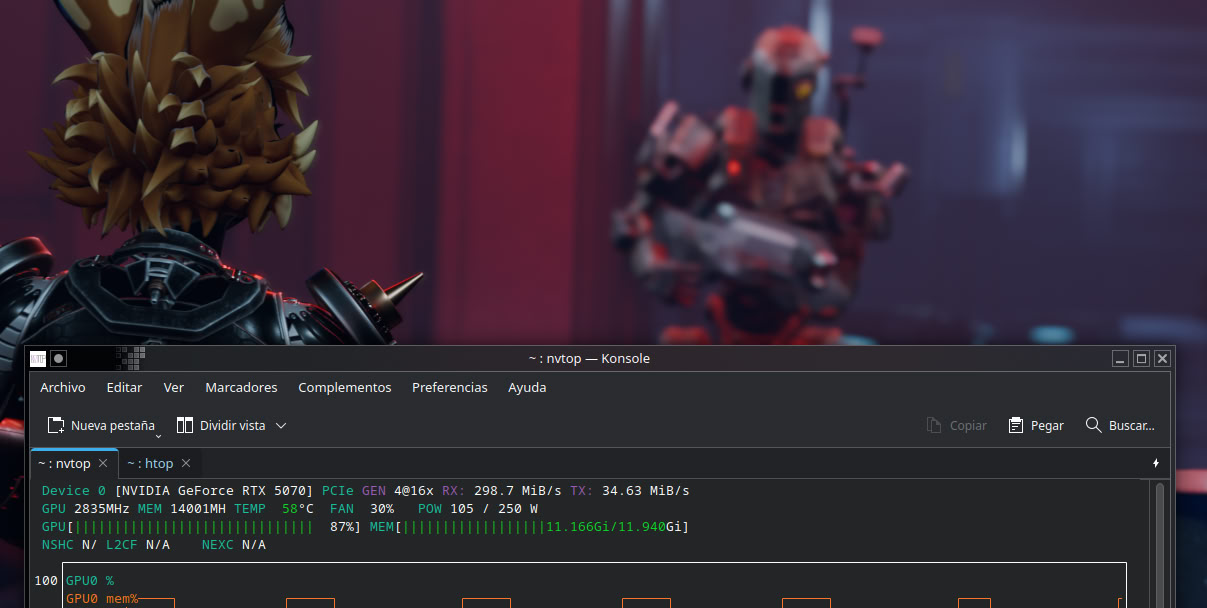
Task: Click the Nueva pestaña new-tab icon
Action: tap(56, 425)
